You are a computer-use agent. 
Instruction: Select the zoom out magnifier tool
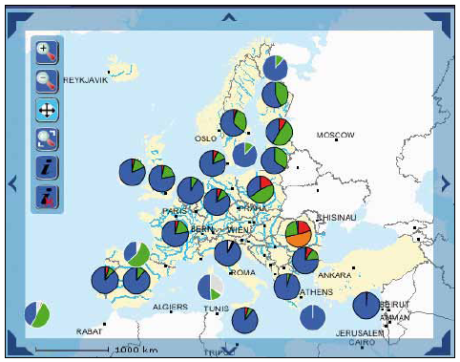[x=47, y=81]
